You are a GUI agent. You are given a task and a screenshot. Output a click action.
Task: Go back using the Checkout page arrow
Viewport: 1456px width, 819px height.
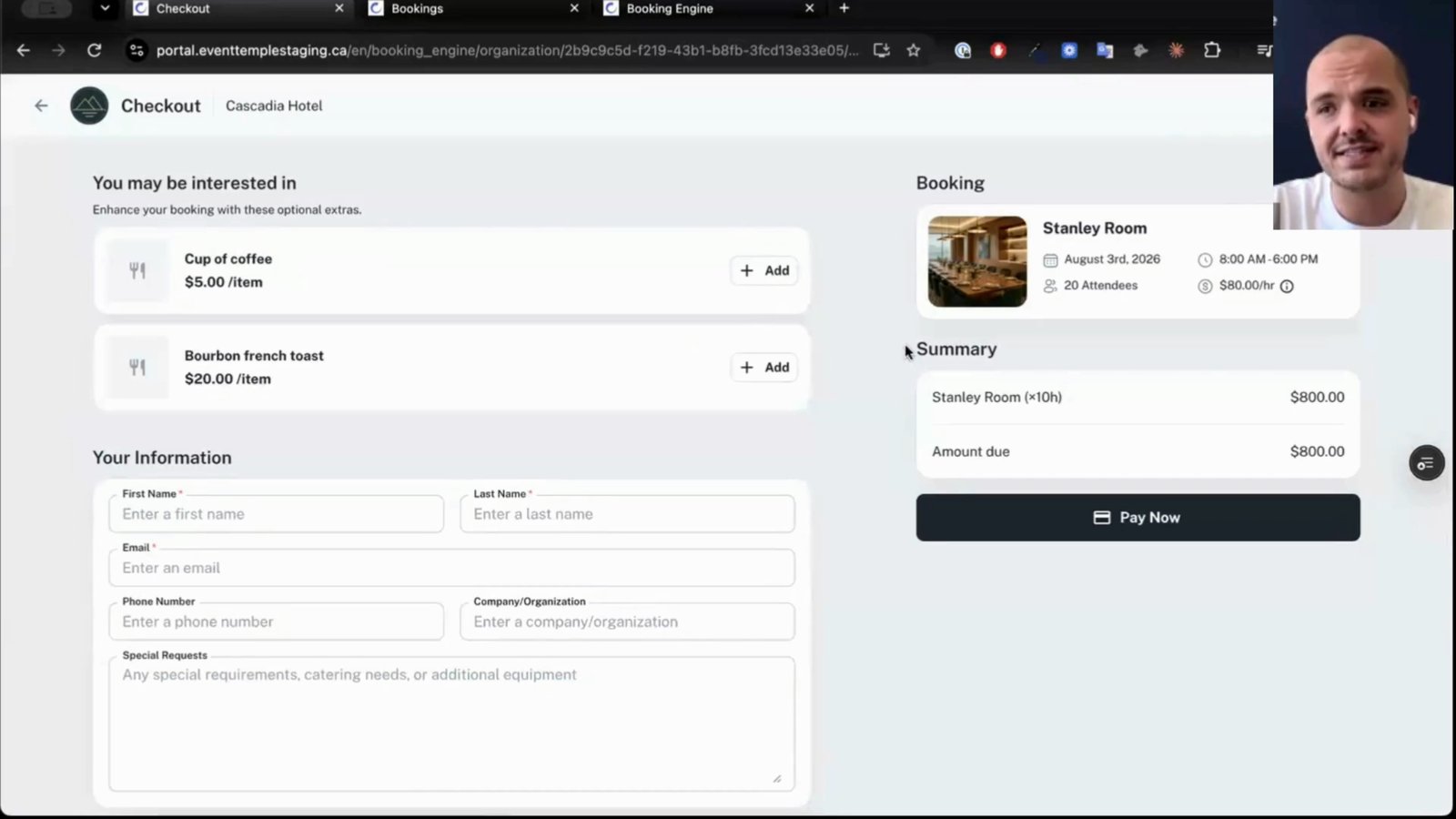tap(41, 106)
